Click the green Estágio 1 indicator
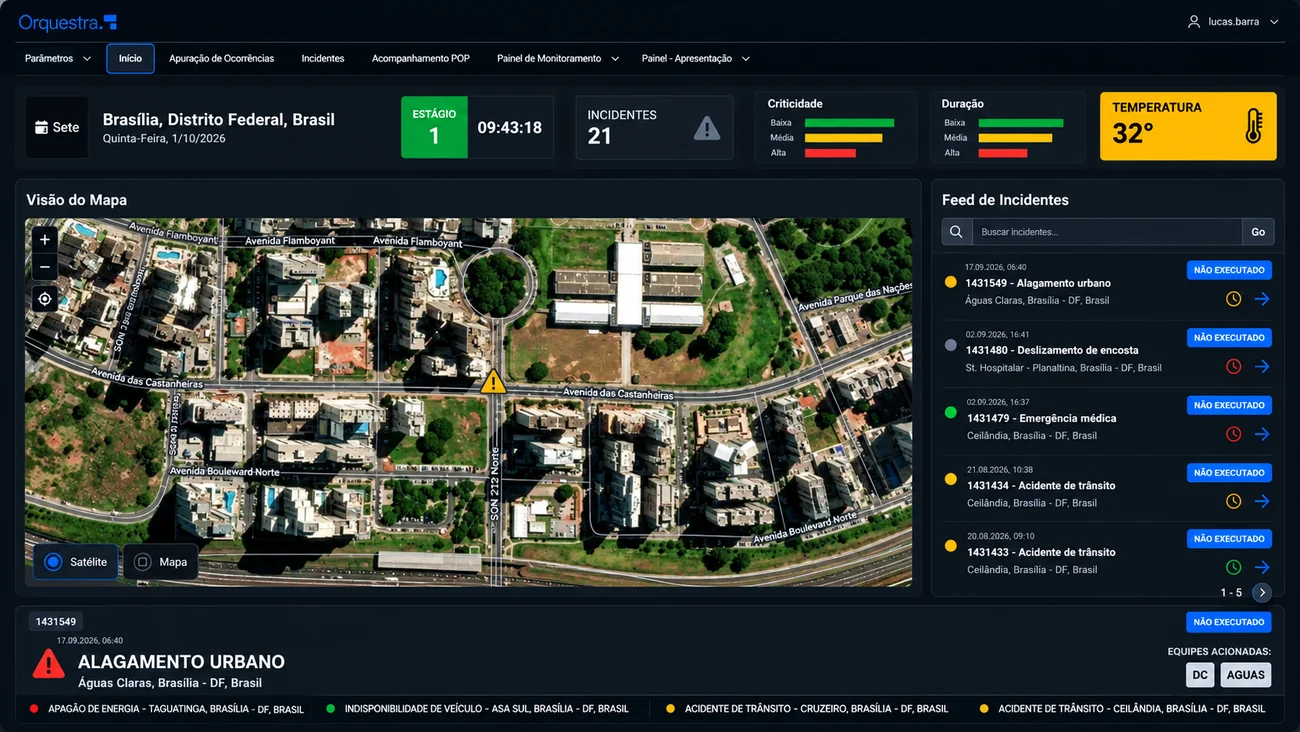 tap(434, 127)
